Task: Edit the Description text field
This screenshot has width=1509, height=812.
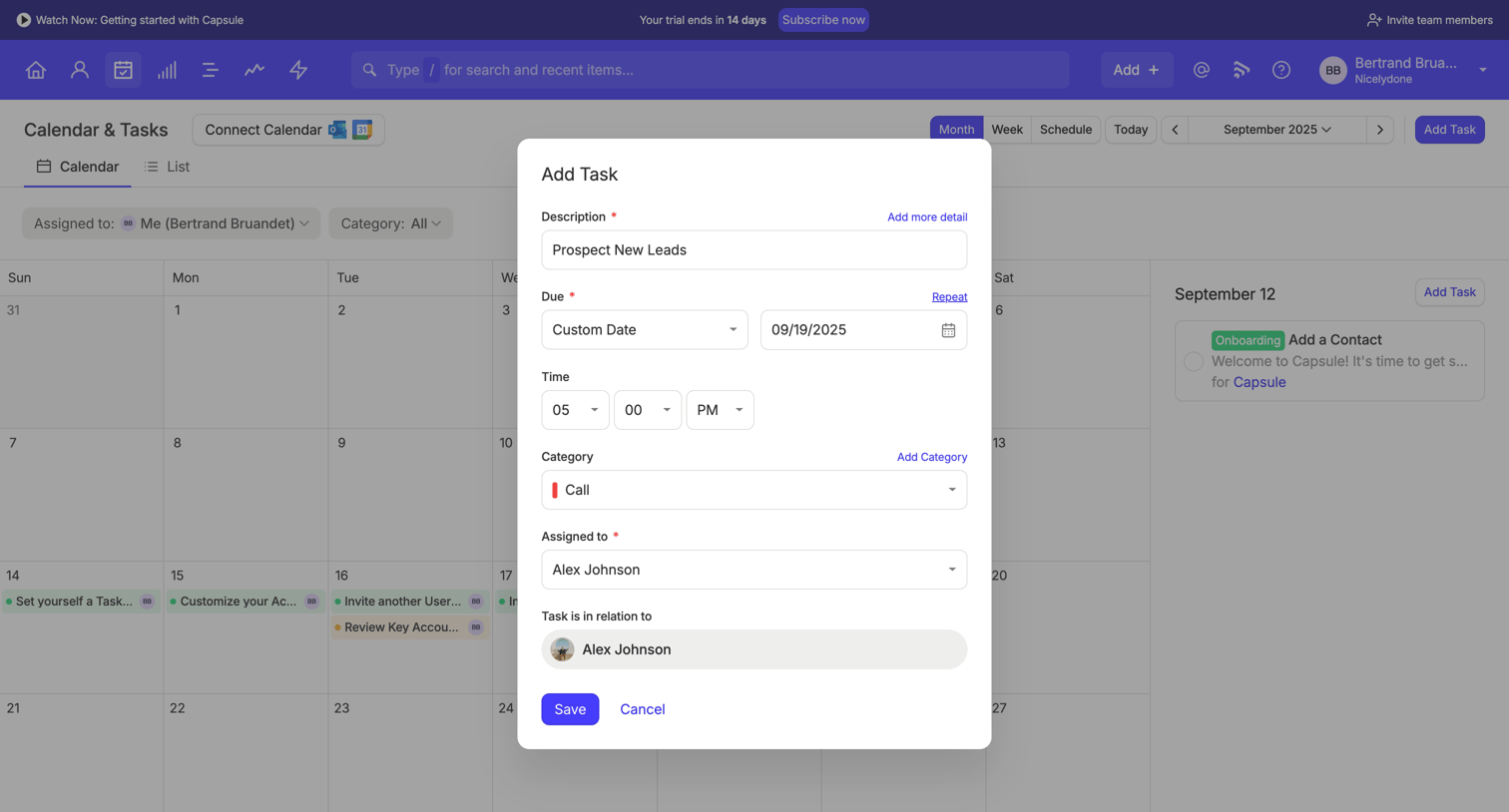Action: click(x=754, y=250)
